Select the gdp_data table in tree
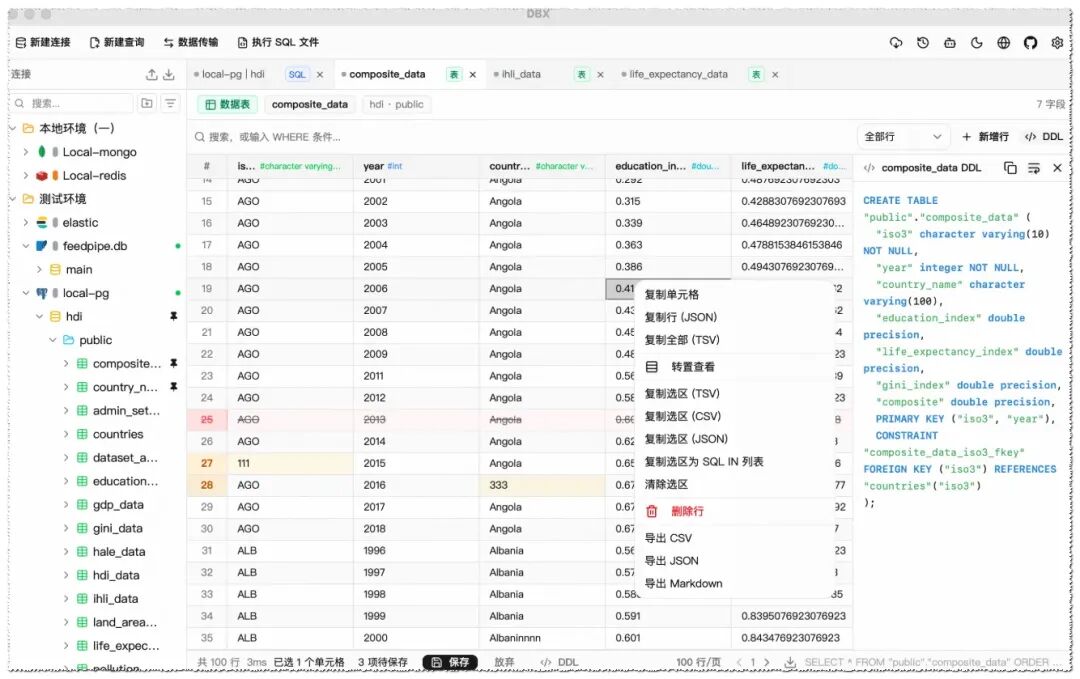 118,505
